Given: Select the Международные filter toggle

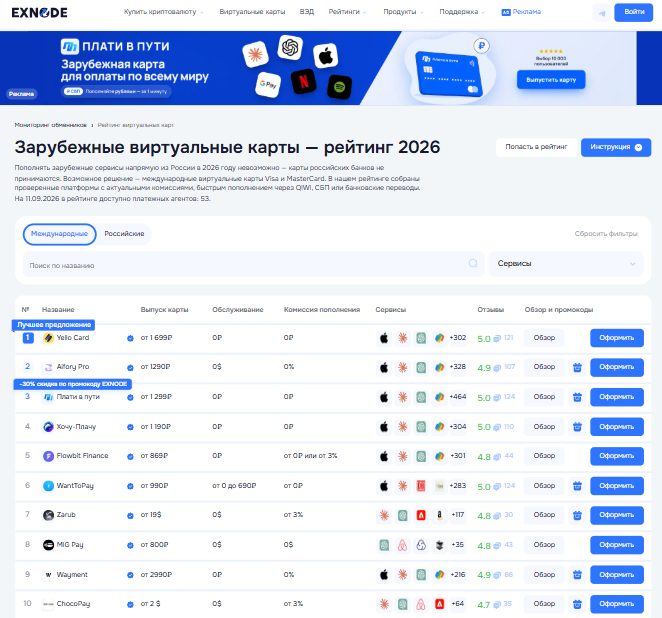Looking at the screenshot, I should pyautogui.click(x=60, y=234).
